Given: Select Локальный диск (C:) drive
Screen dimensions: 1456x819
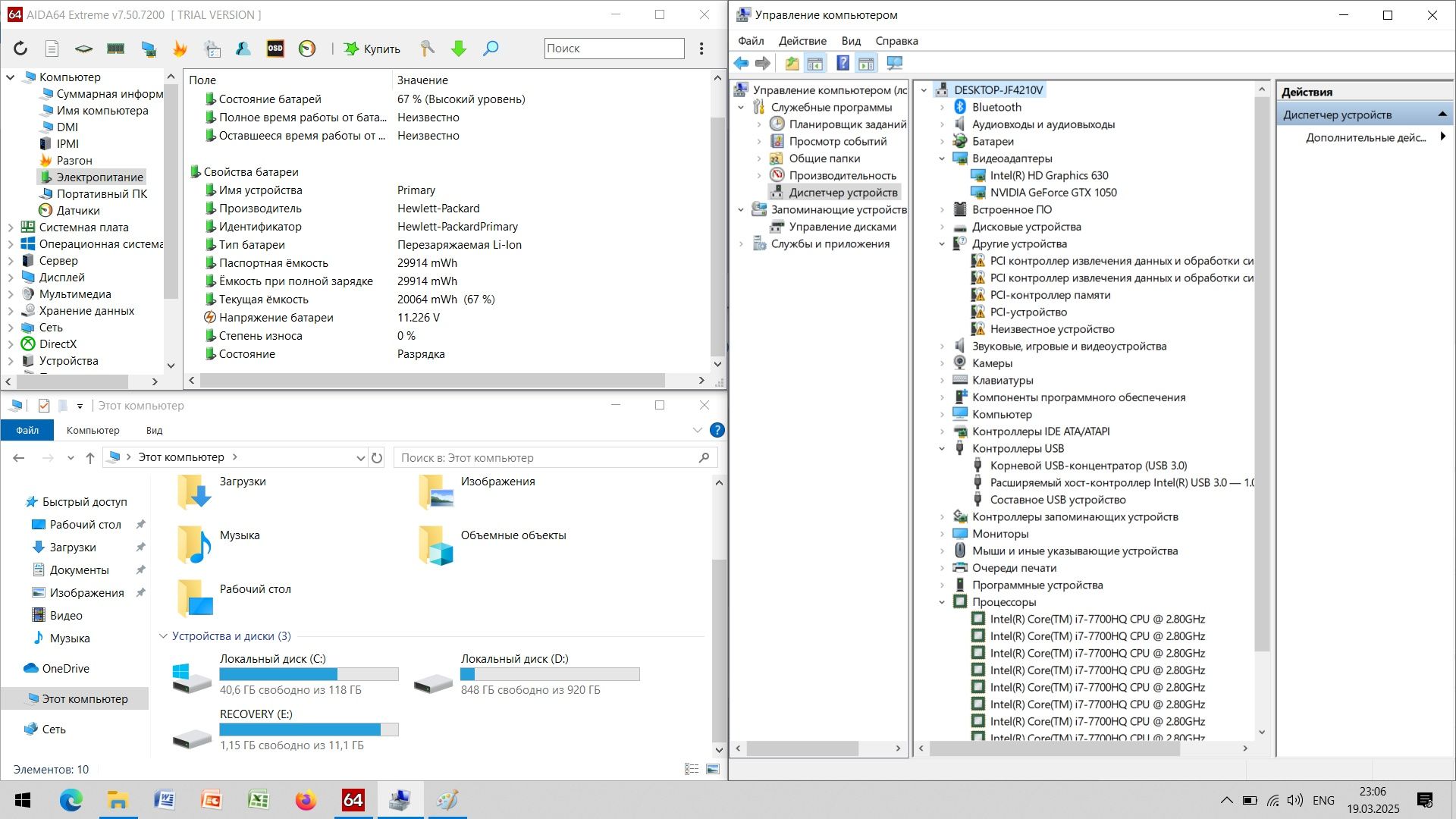Looking at the screenshot, I should click(x=284, y=674).
